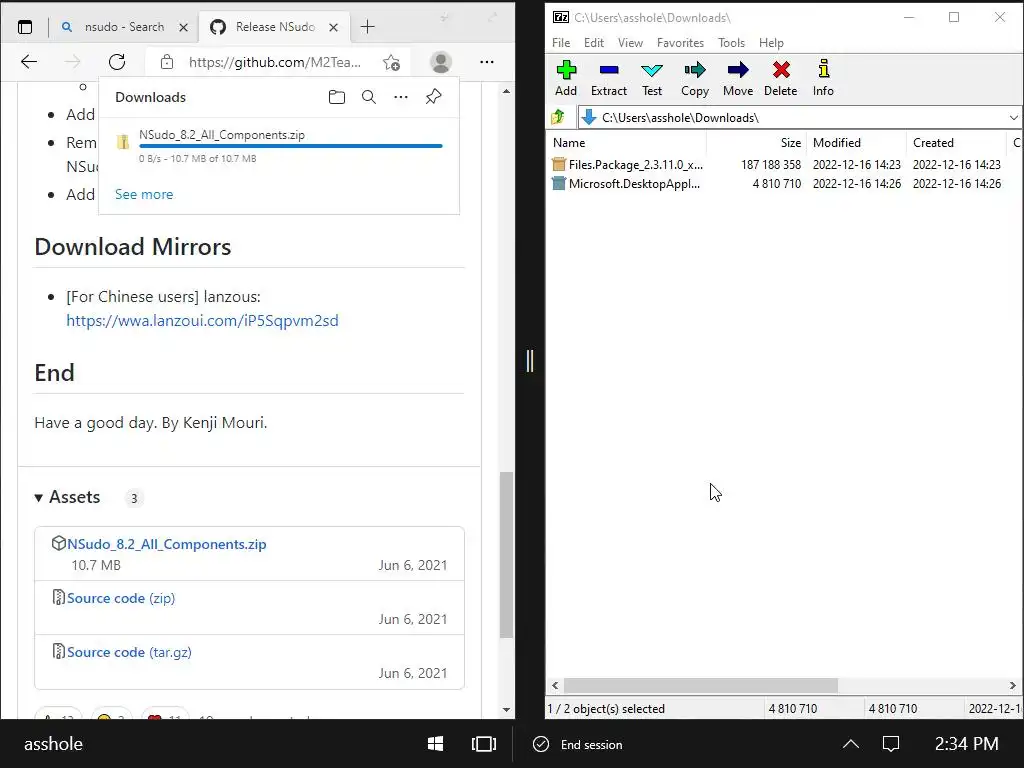Image resolution: width=1024 pixels, height=768 pixels.
Task: Go up one folder level in 7-Zip
Action: point(558,118)
